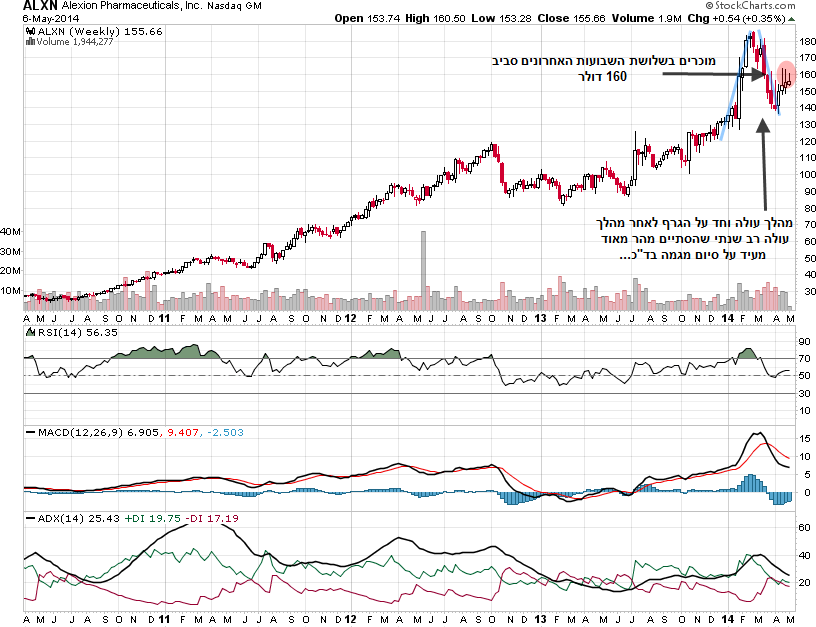Click the High 160.50 value
Image resolution: width=816 pixels, height=627 pixels.
click(x=435, y=18)
